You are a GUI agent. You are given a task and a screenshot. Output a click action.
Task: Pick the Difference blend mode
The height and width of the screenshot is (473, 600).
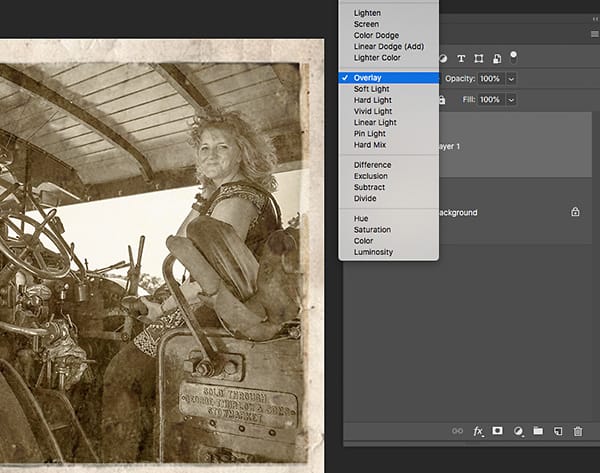pyautogui.click(x=372, y=165)
